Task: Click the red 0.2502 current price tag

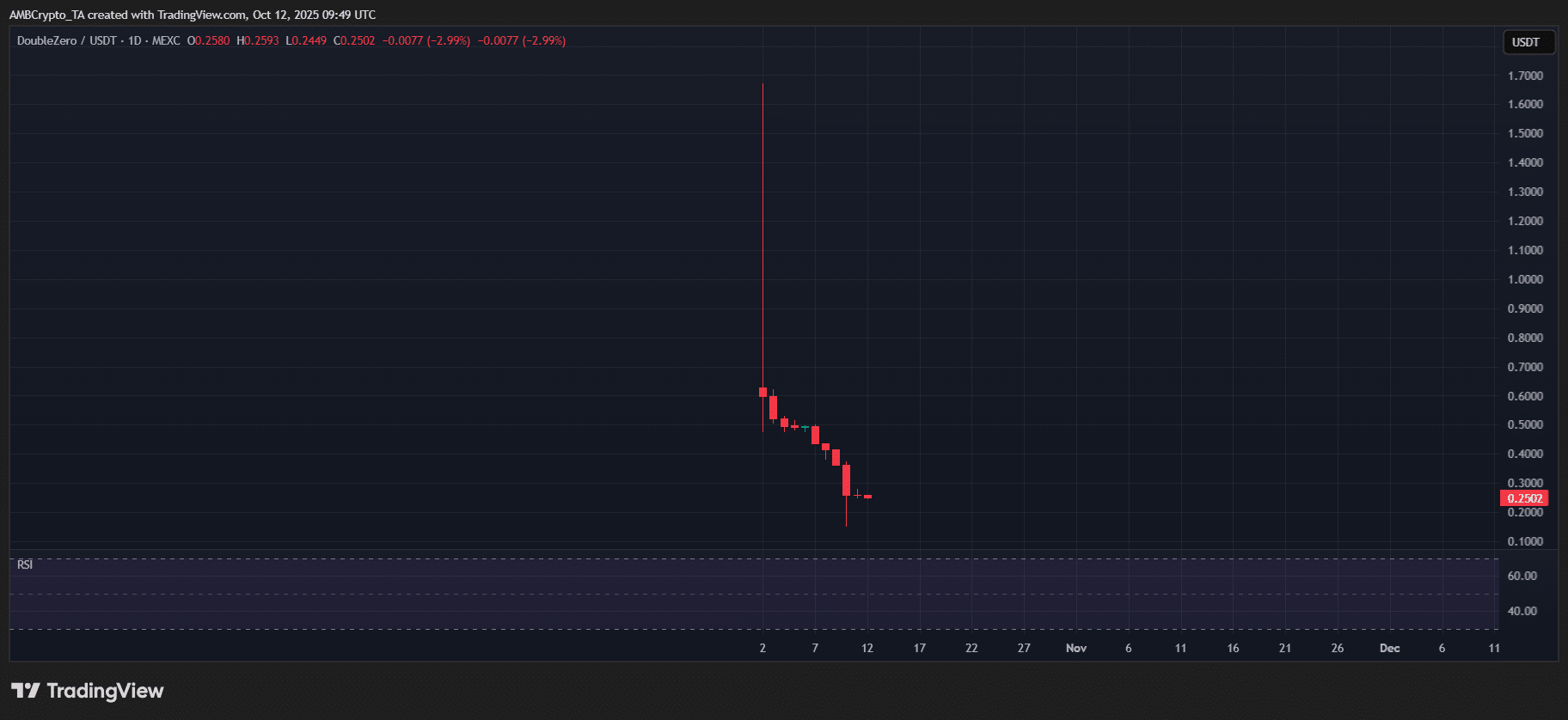Action: [1524, 498]
